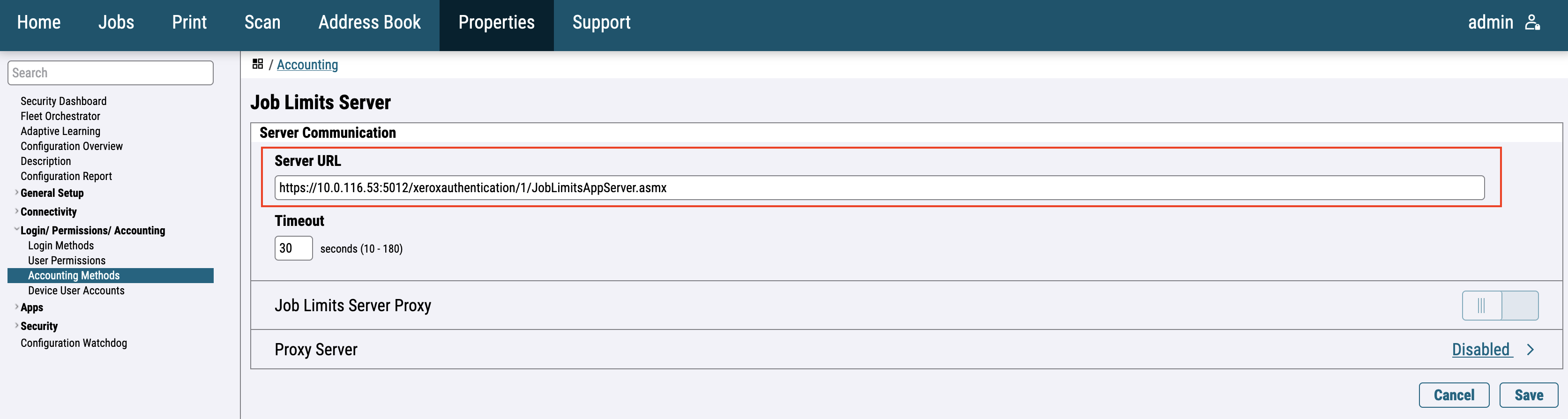Click the Proxy Server chevron arrow

point(1530,350)
